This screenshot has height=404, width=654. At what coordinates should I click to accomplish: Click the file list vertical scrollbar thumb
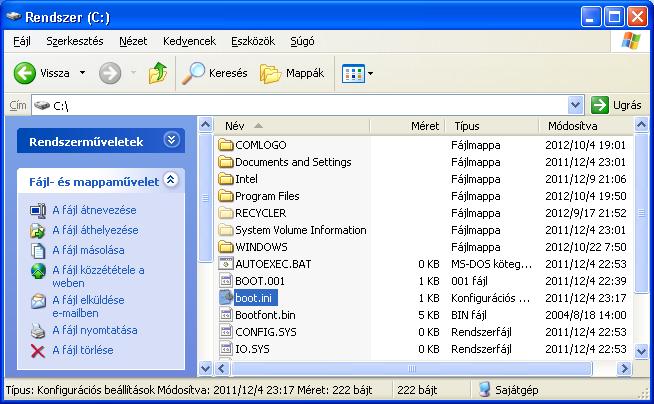click(x=641, y=213)
